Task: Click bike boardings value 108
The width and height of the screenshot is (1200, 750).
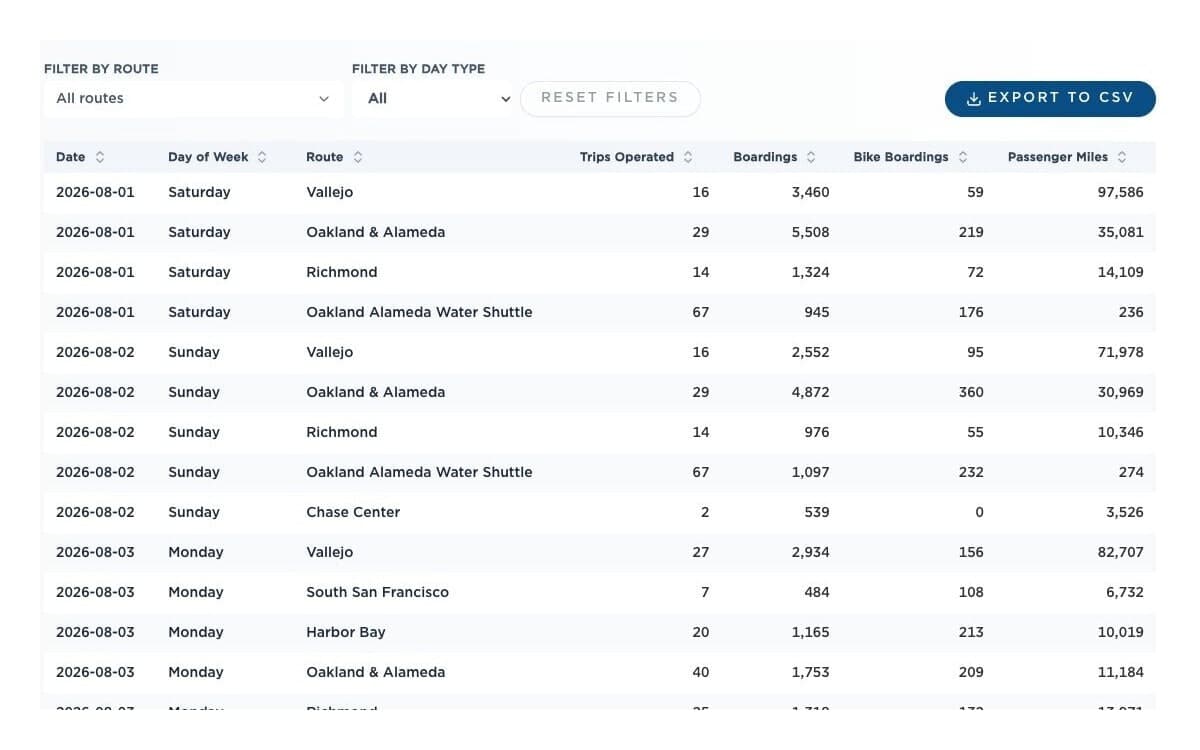Action: (971, 592)
